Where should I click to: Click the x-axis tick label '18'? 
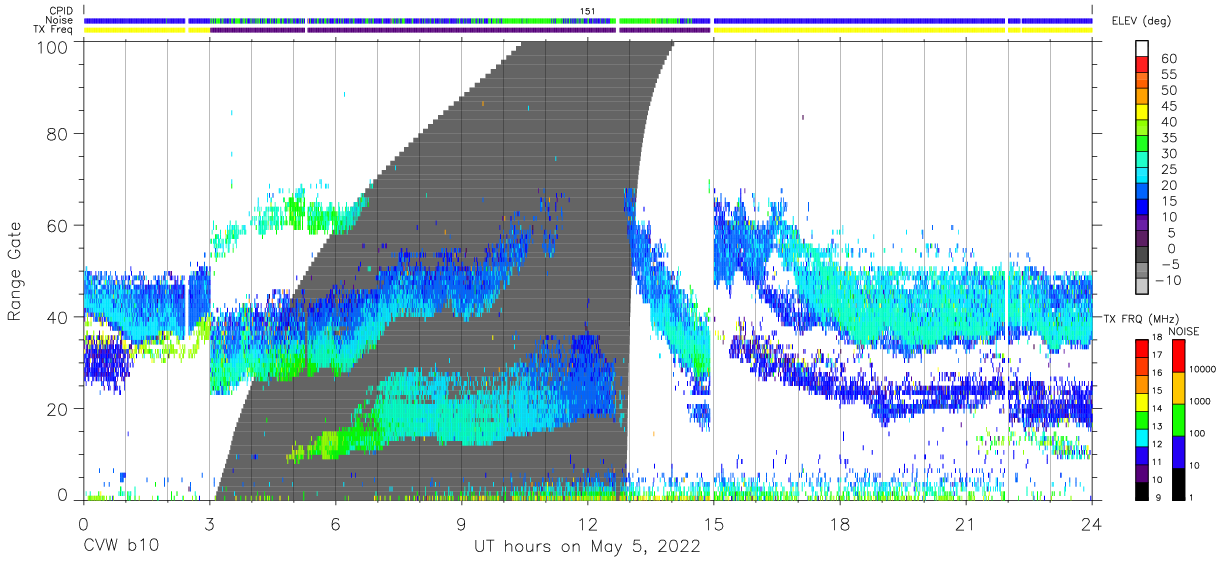pos(840,524)
